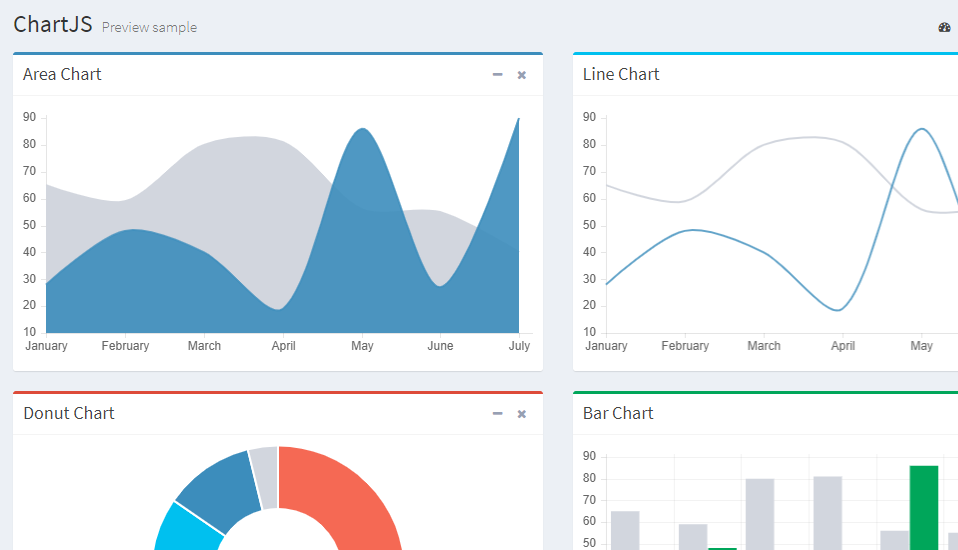The height and width of the screenshot is (550, 958).
Task: Click the dashboard icon in the page header
Action: click(945, 27)
